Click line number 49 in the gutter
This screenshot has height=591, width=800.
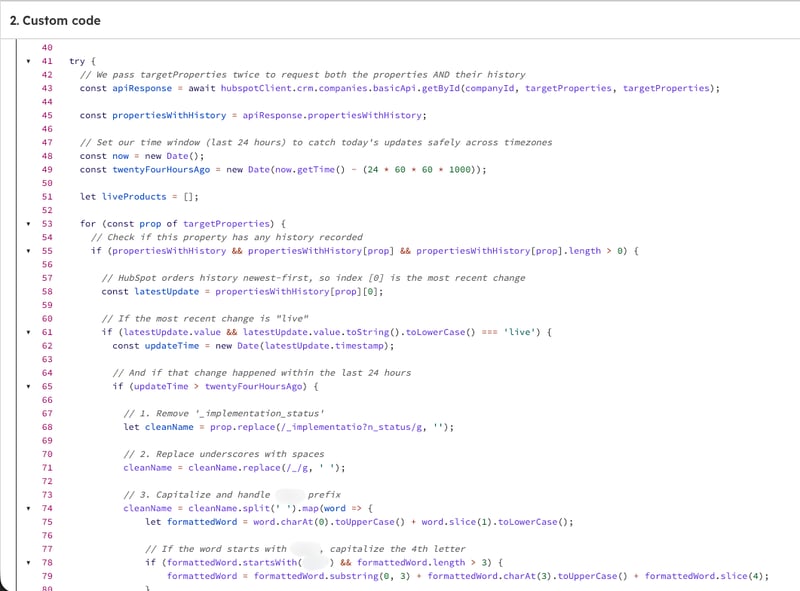[x=47, y=169]
